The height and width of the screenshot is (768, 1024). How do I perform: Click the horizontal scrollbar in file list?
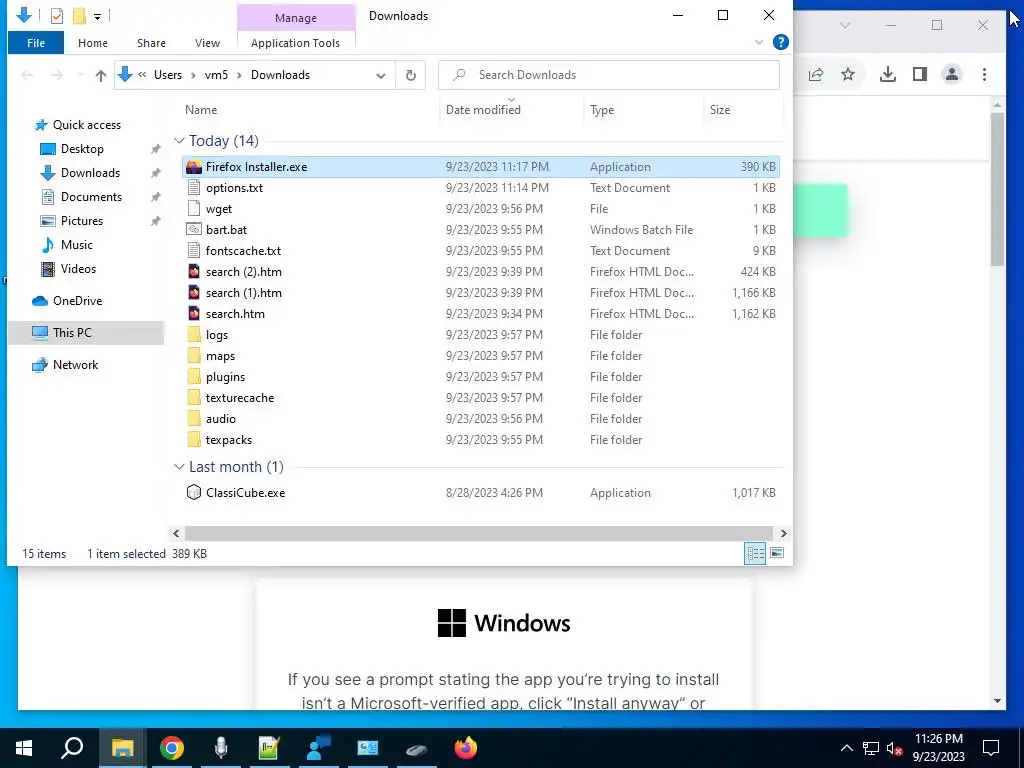click(x=479, y=534)
